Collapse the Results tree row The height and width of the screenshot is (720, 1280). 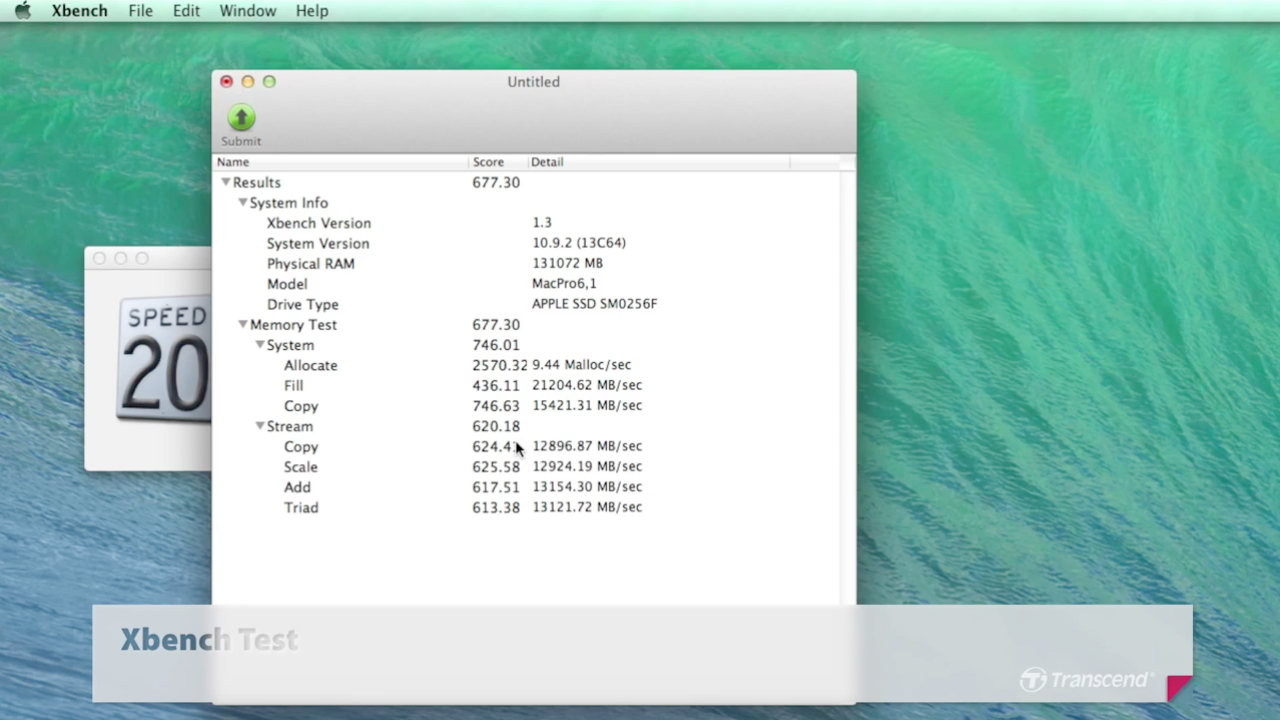pos(225,182)
